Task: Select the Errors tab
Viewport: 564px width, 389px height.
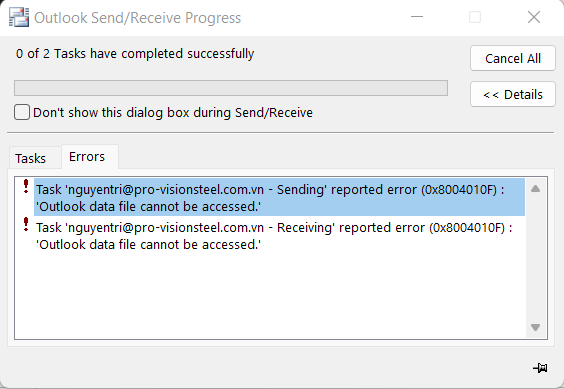Action: (87, 157)
